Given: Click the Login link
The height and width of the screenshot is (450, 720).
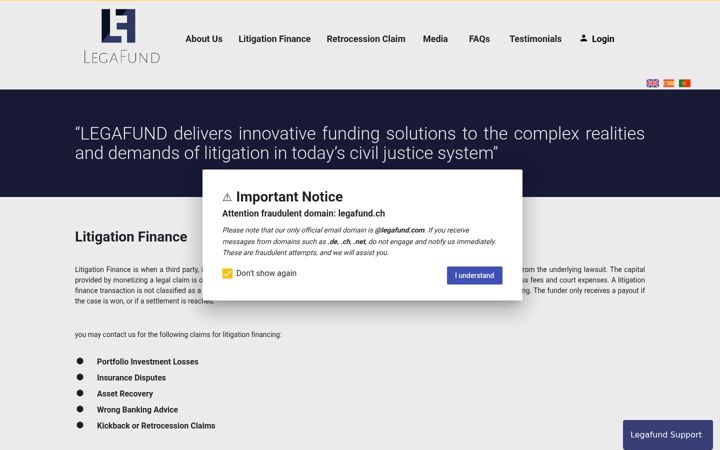Looking at the screenshot, I should pyautogui.click(x=603, y=39).
